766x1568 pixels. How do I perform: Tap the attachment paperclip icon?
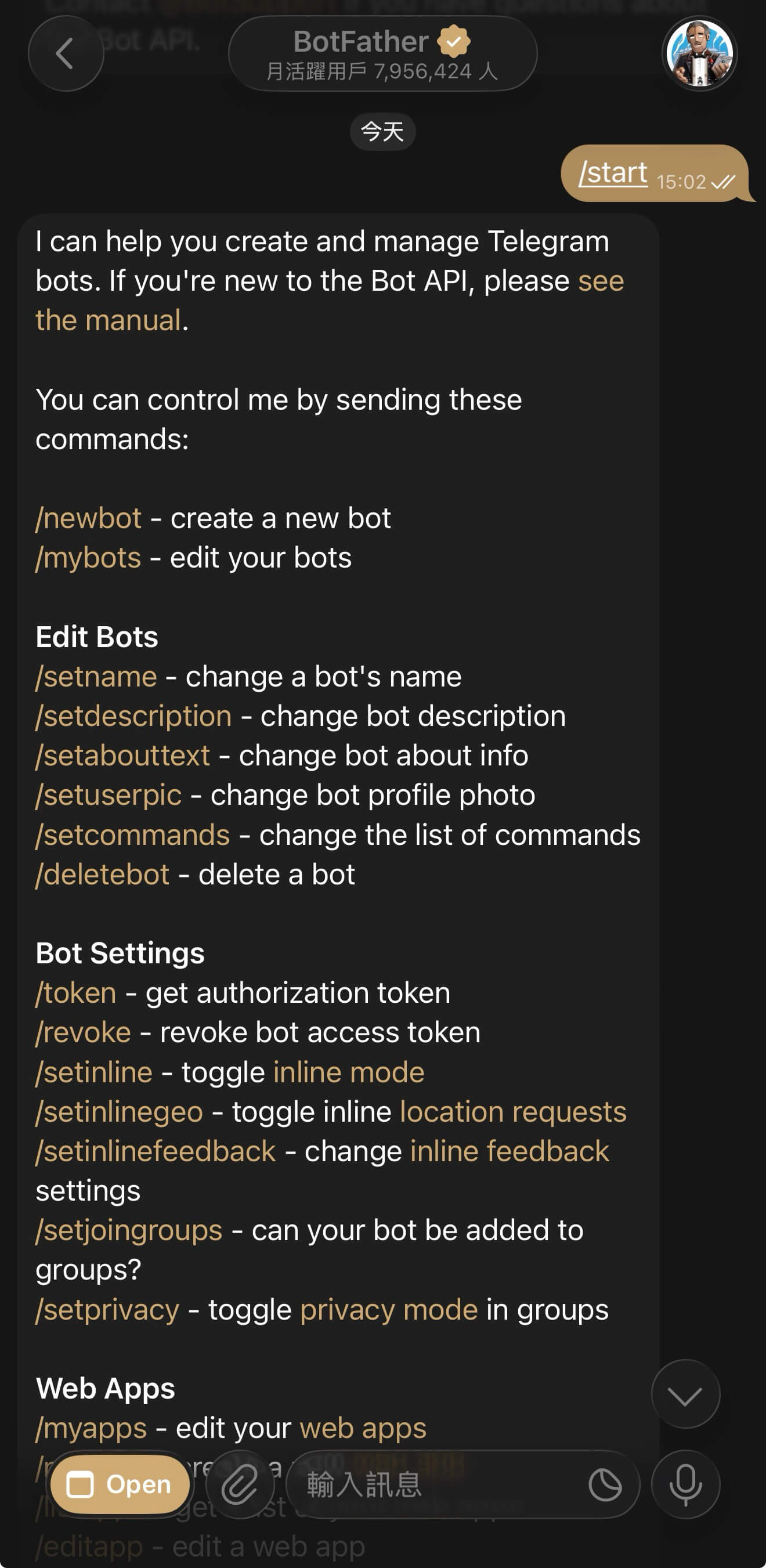tap(239, 1485)
